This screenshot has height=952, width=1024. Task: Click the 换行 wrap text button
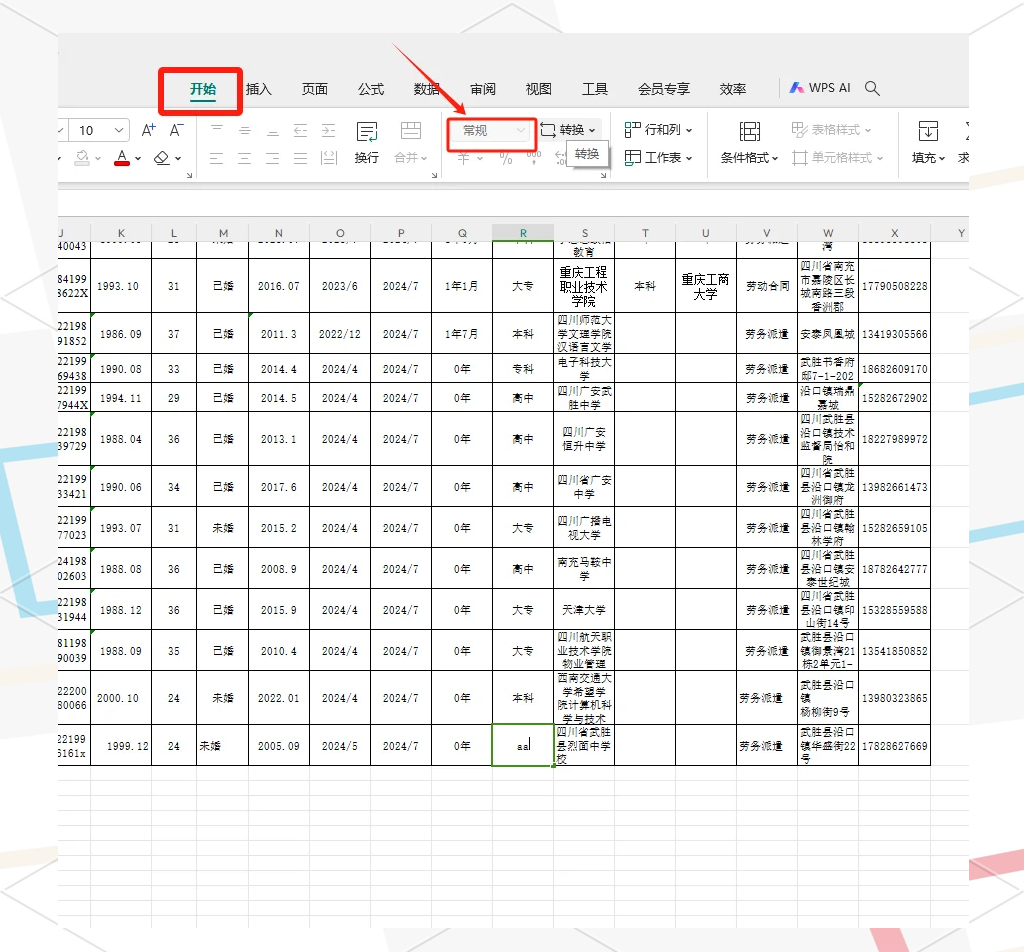366,142
